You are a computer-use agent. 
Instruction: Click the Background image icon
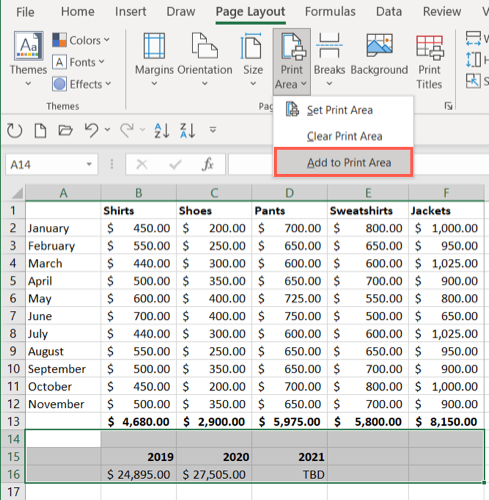379,45
